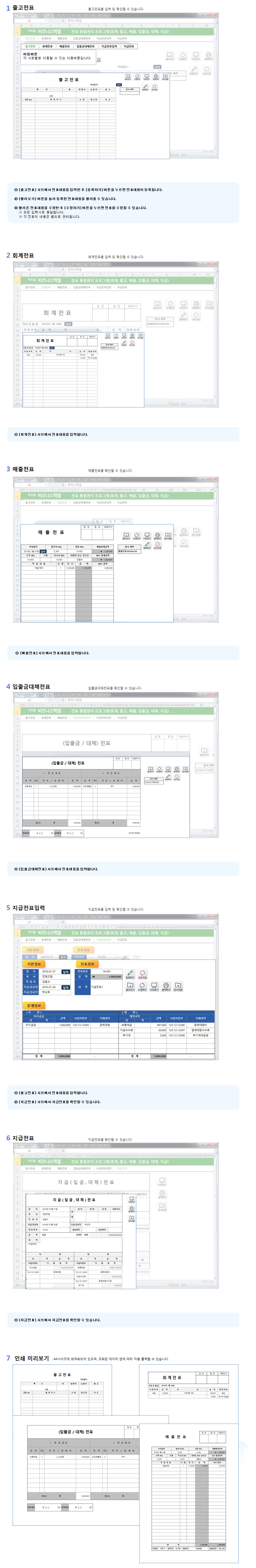The image size is (256, 1568).
Task: Click 출력하기 icon in 지급전표 popup
Action: point(132,1209)
